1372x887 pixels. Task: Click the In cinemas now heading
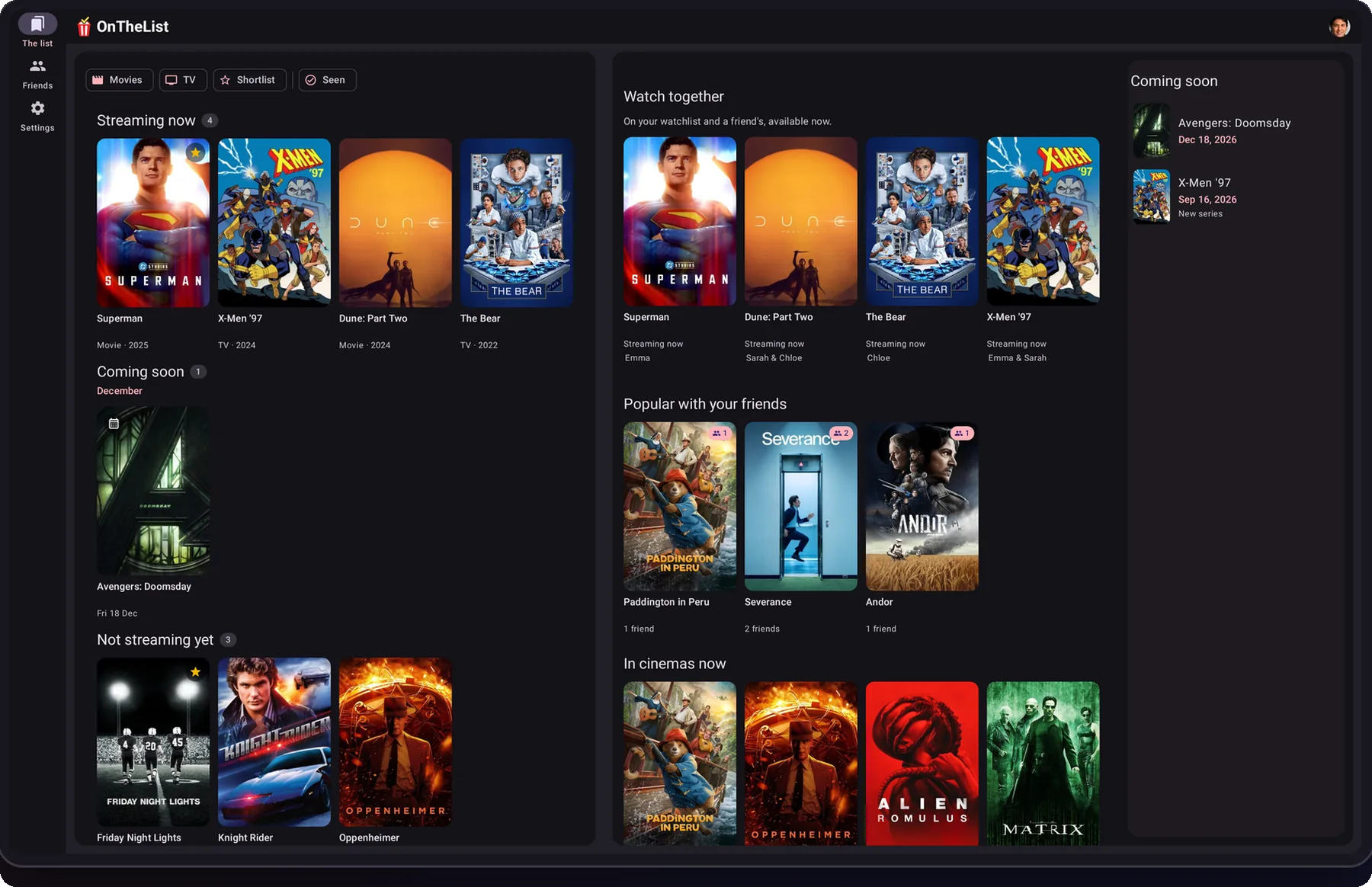675,664
